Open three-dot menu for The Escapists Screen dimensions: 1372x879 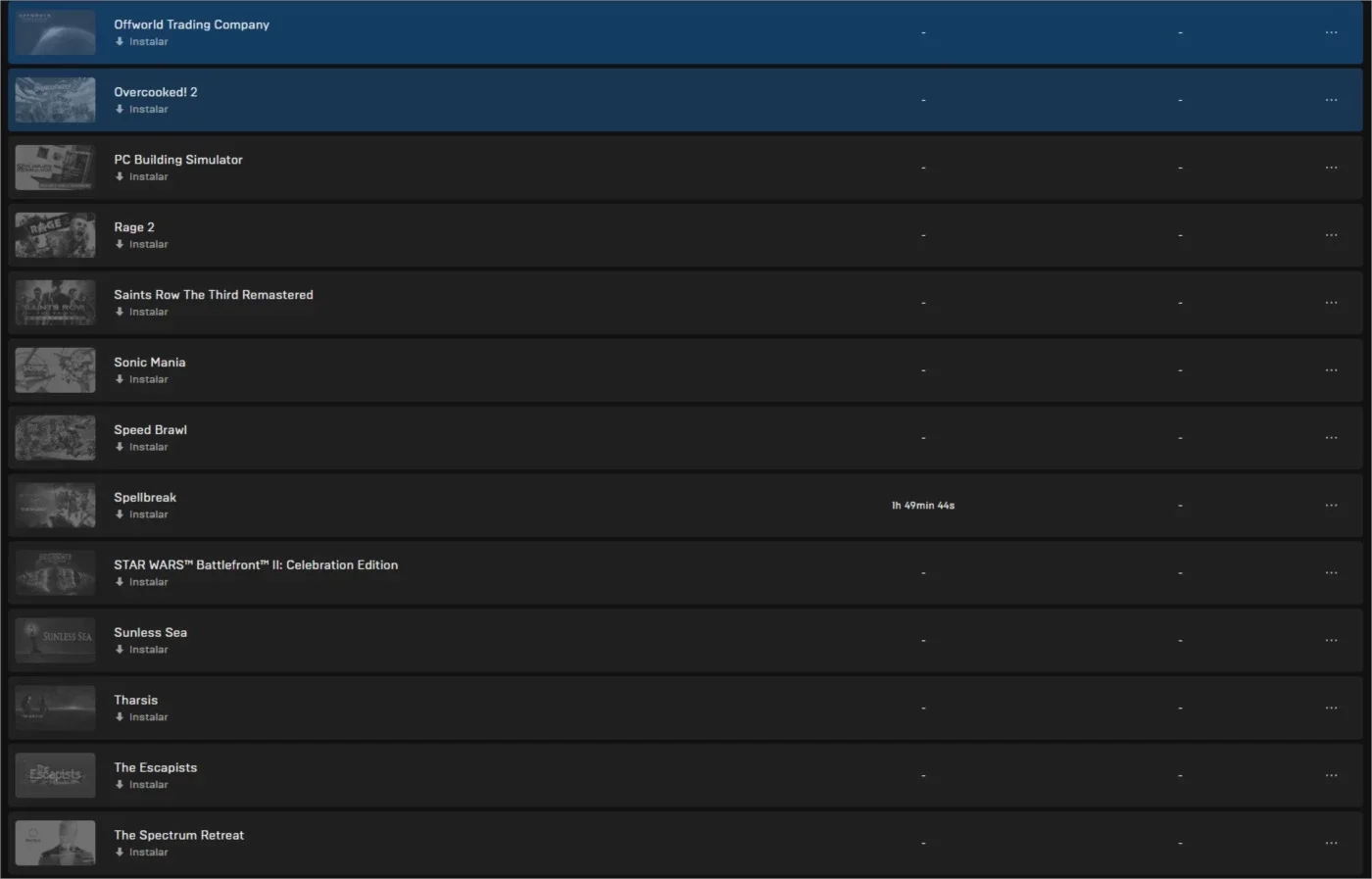point(1331,776)
